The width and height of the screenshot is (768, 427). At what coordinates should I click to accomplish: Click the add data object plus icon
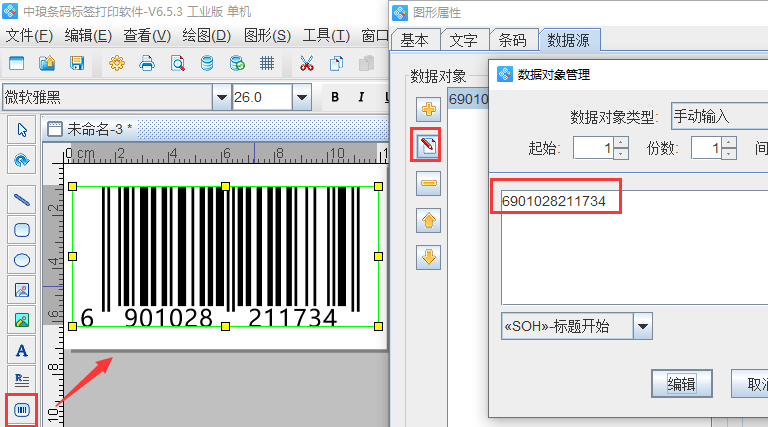point(429,110)
